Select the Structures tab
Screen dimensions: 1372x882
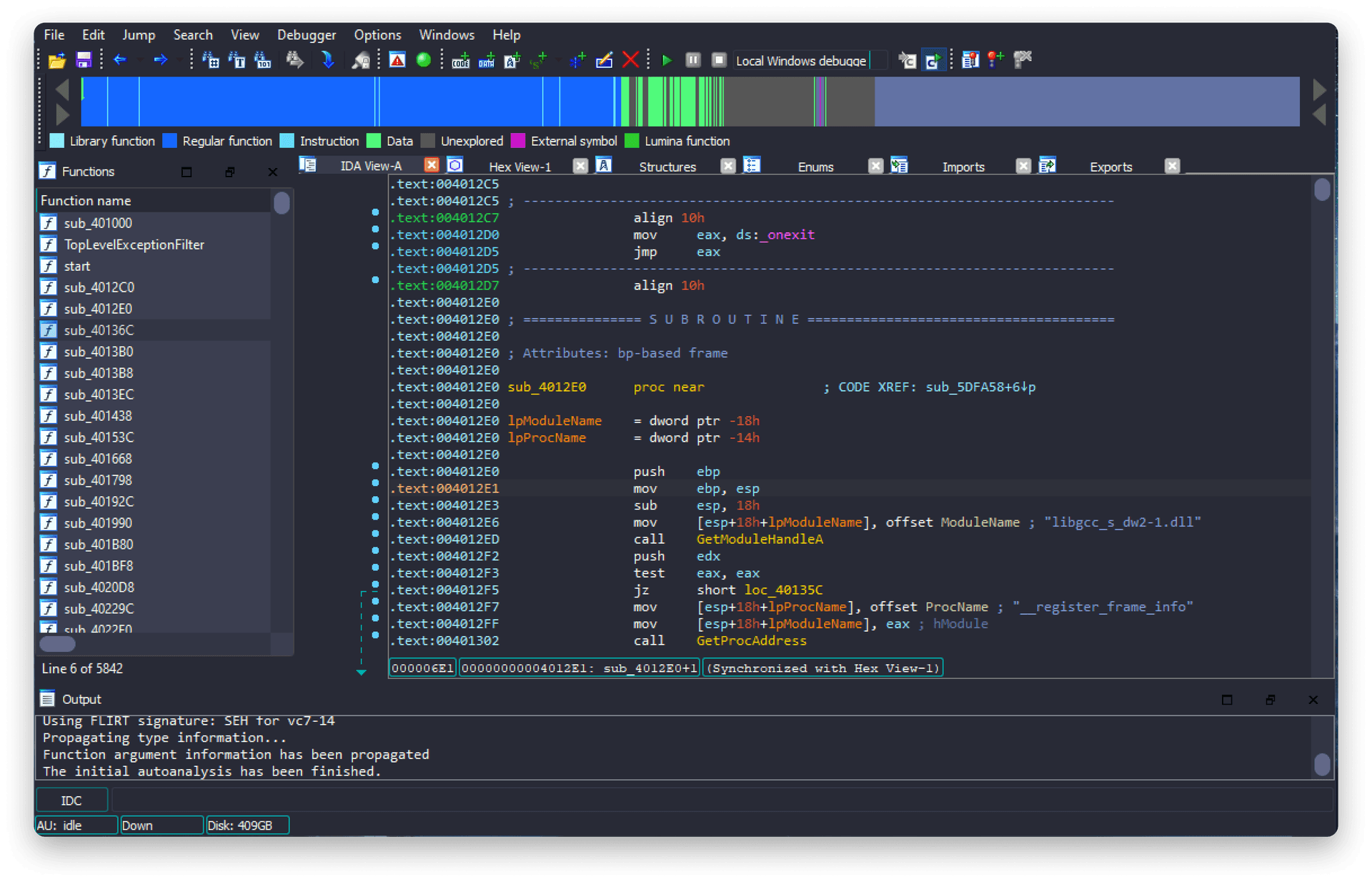coord(667,166)
